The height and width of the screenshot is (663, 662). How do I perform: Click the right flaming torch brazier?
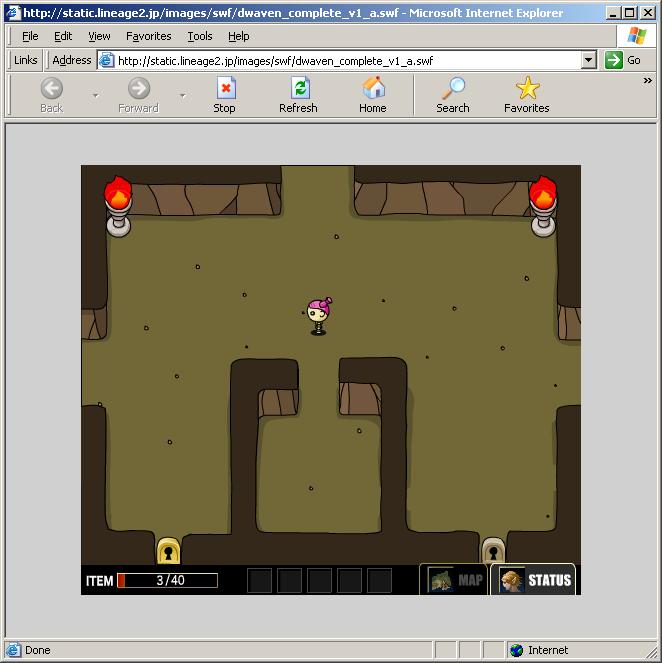543,206
